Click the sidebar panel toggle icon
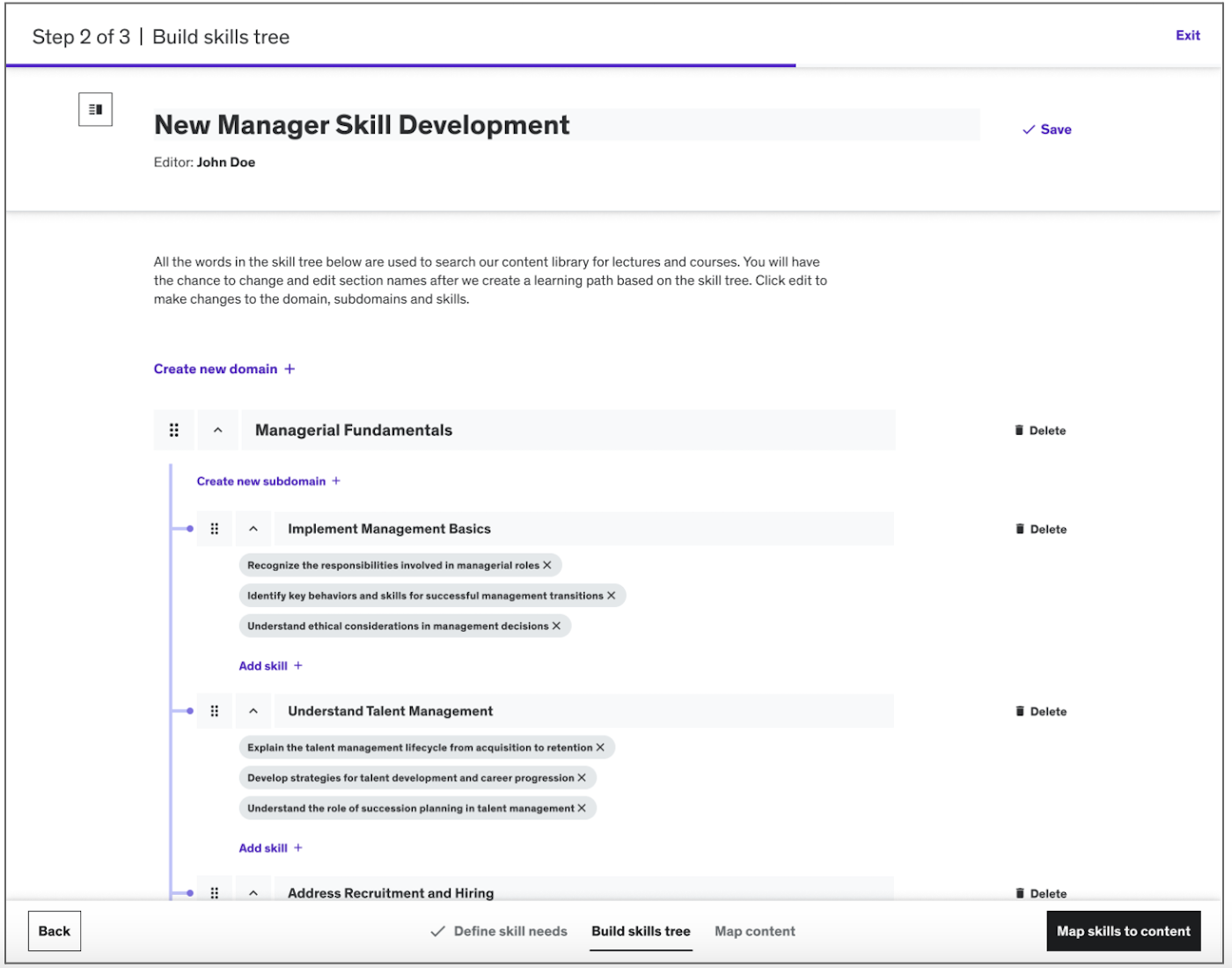 point(95,110)
